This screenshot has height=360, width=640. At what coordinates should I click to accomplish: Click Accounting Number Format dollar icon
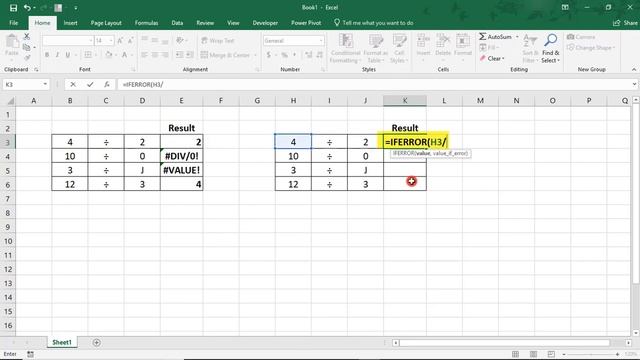[x=269, y=55]
